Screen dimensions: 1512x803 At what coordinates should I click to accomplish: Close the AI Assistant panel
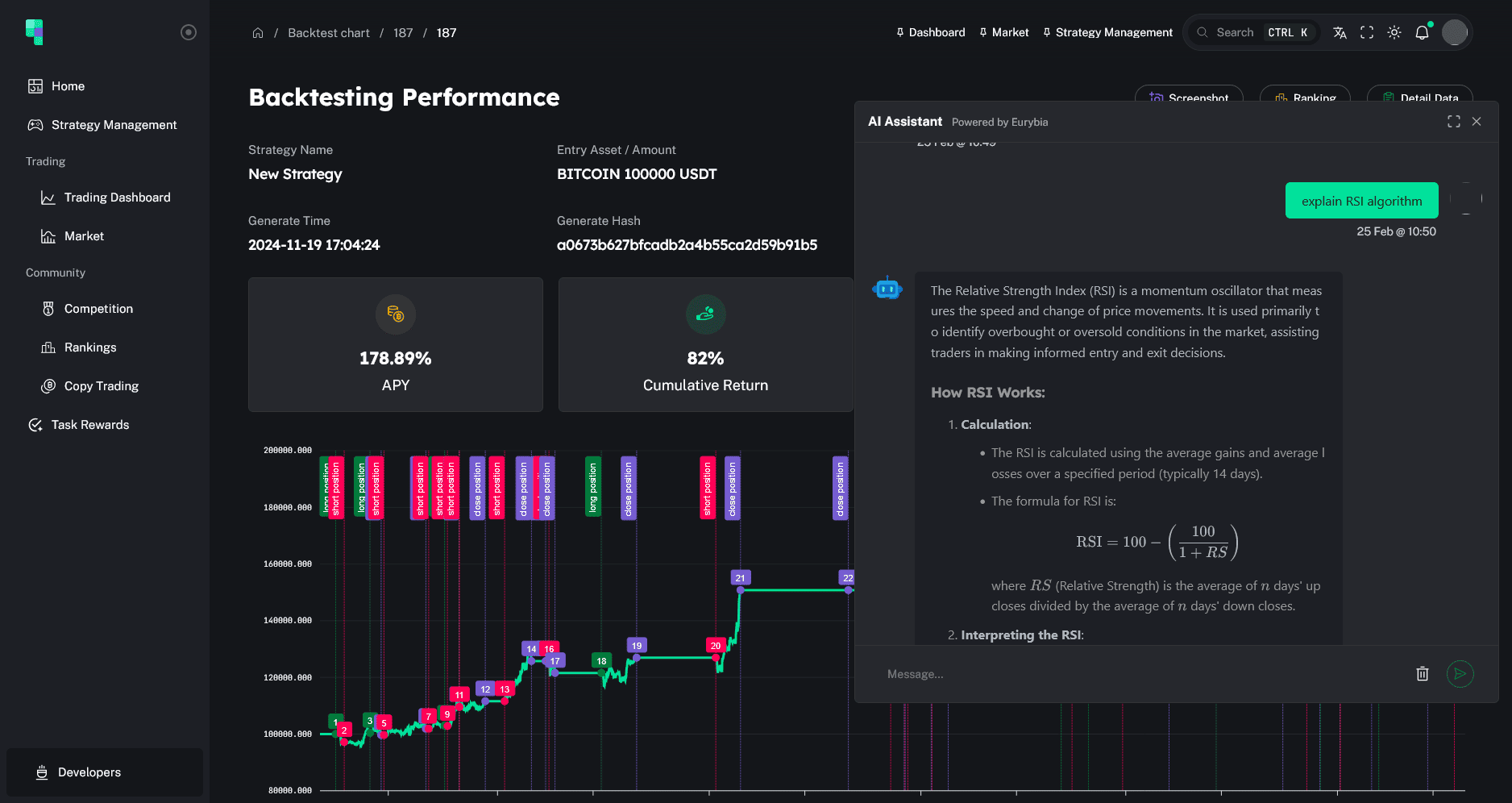[1477, 121]
